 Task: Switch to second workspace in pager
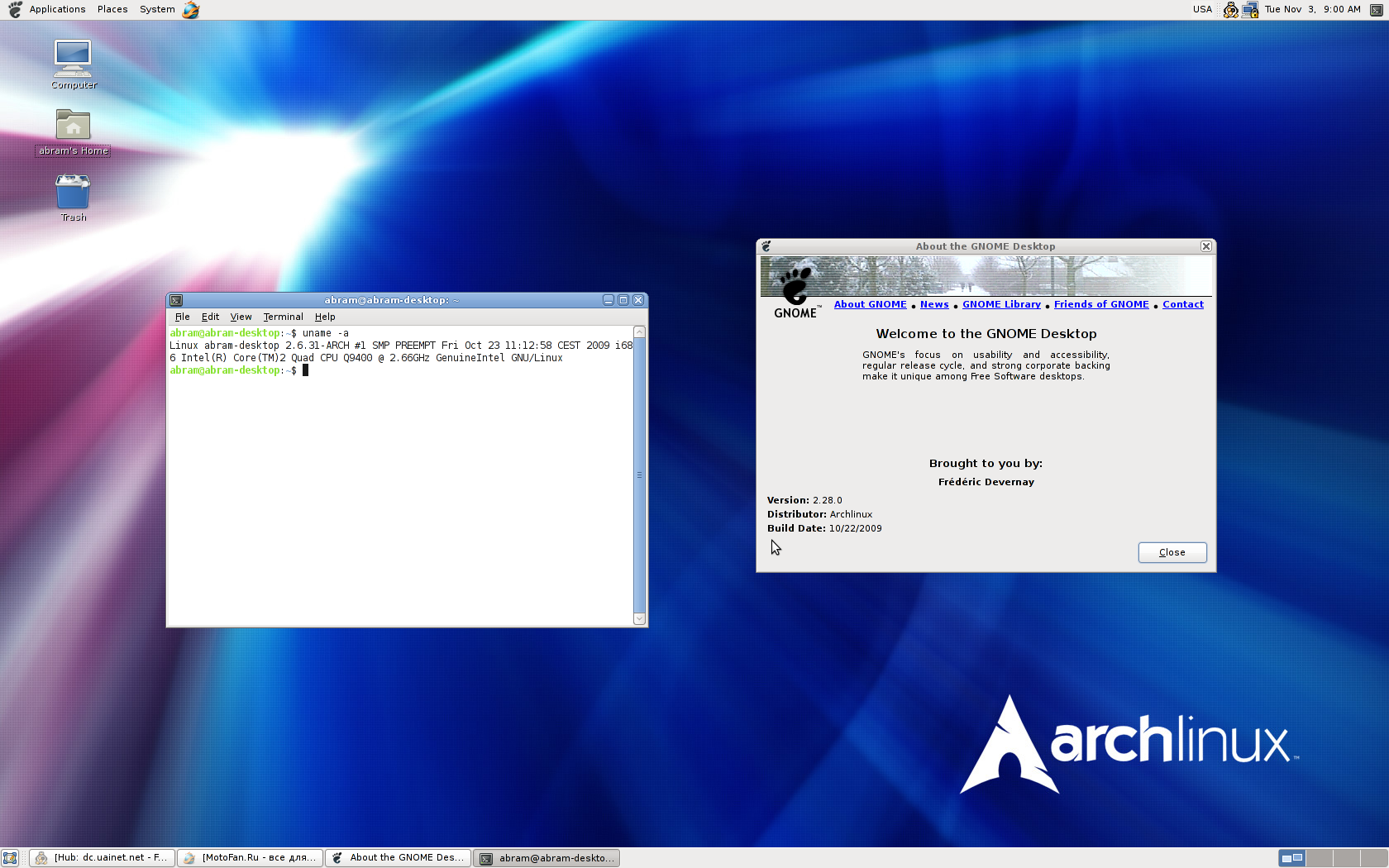(x=1319, y=858)
